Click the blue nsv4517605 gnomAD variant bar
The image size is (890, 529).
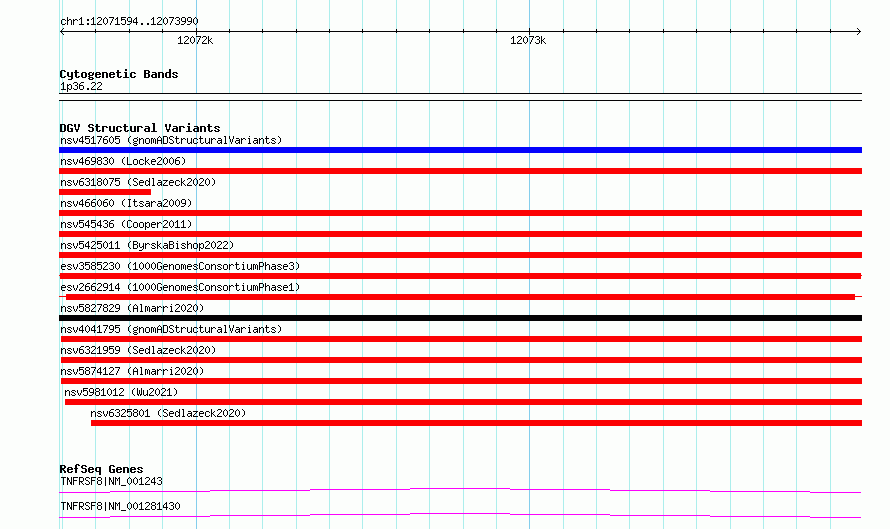click(460, 150)
